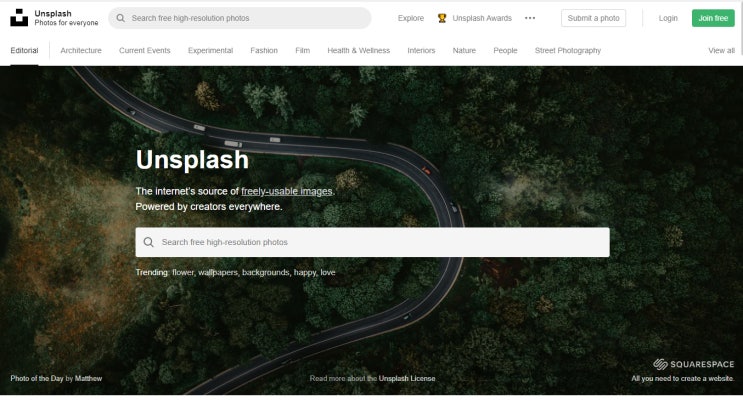
Task: Click the magnifier icon in hero search box
Action: tap(148, 242)
